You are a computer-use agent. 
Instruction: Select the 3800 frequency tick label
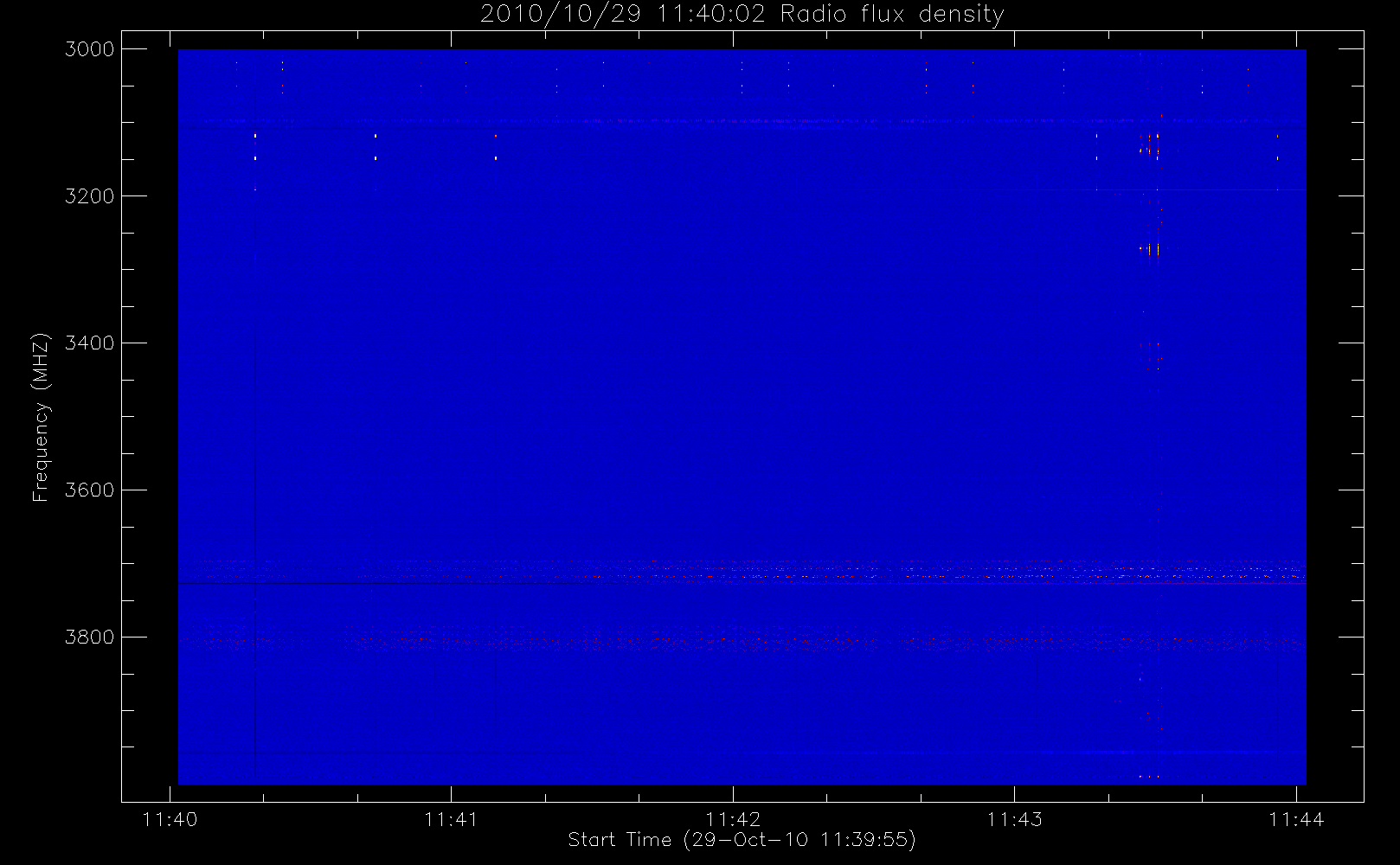(90, 638)
